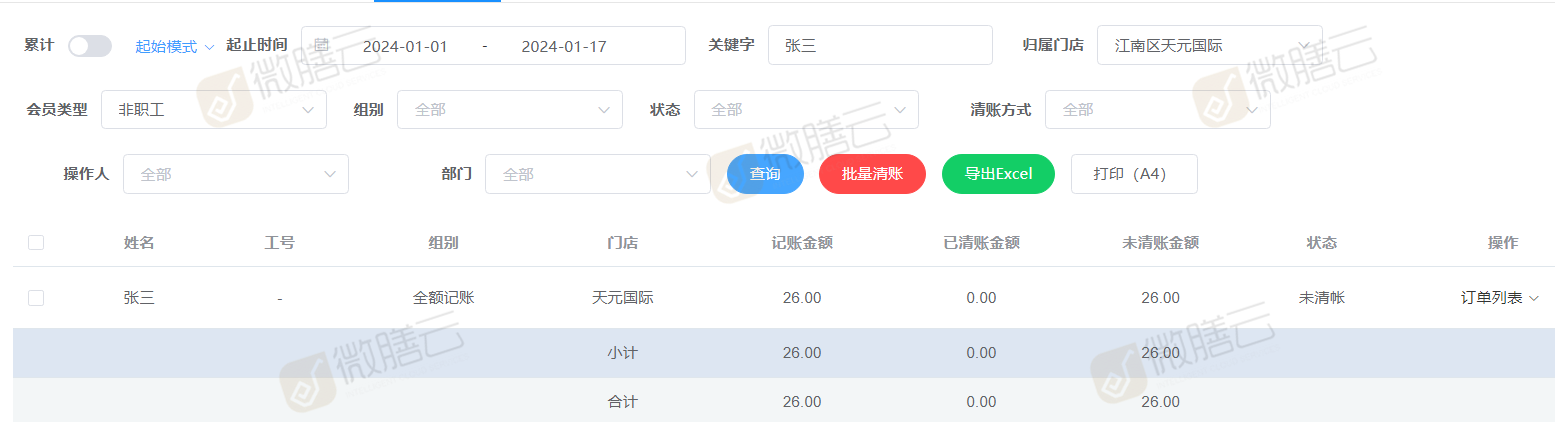Open the 起始模式 mode dropdown
The image size is (1555, 422).
(174, 47)
